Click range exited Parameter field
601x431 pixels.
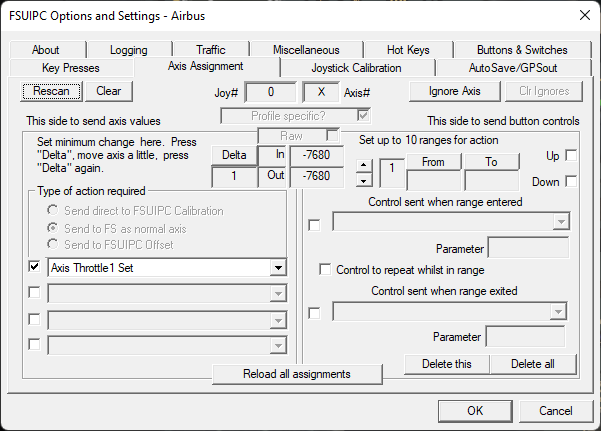tap(525, 336)
